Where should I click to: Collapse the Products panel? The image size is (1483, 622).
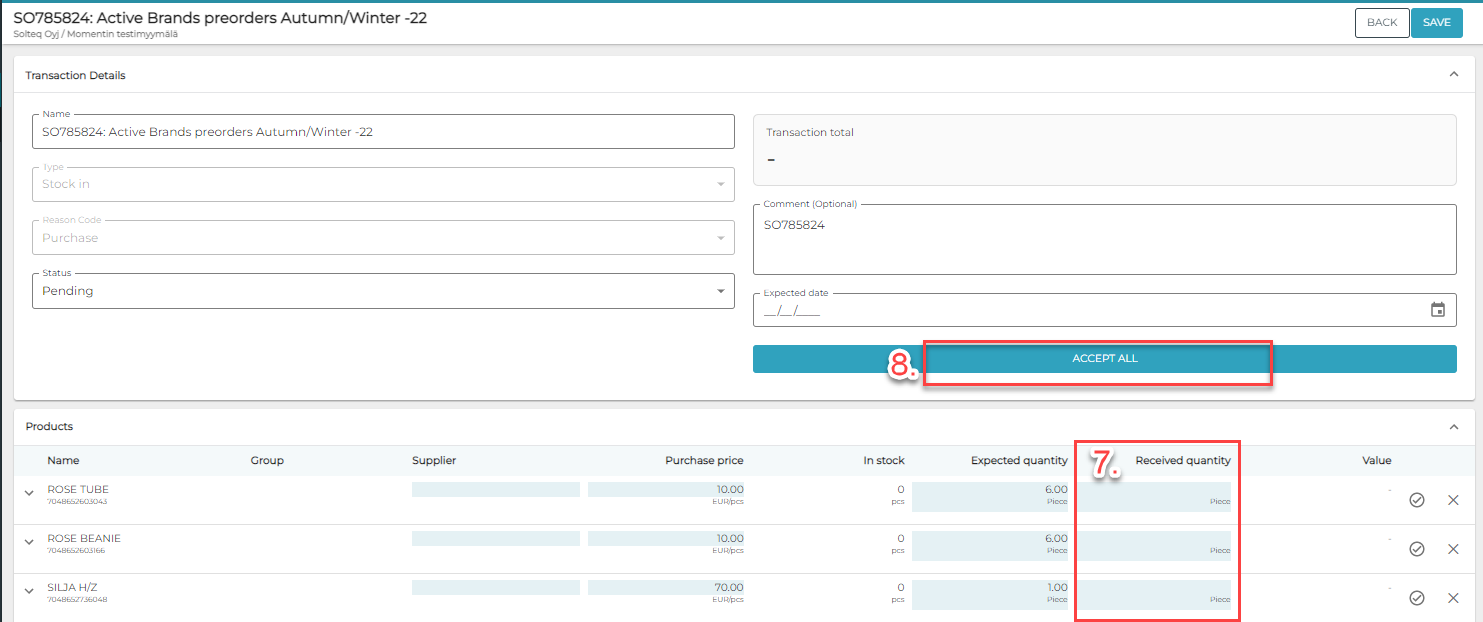[1454, 427]
